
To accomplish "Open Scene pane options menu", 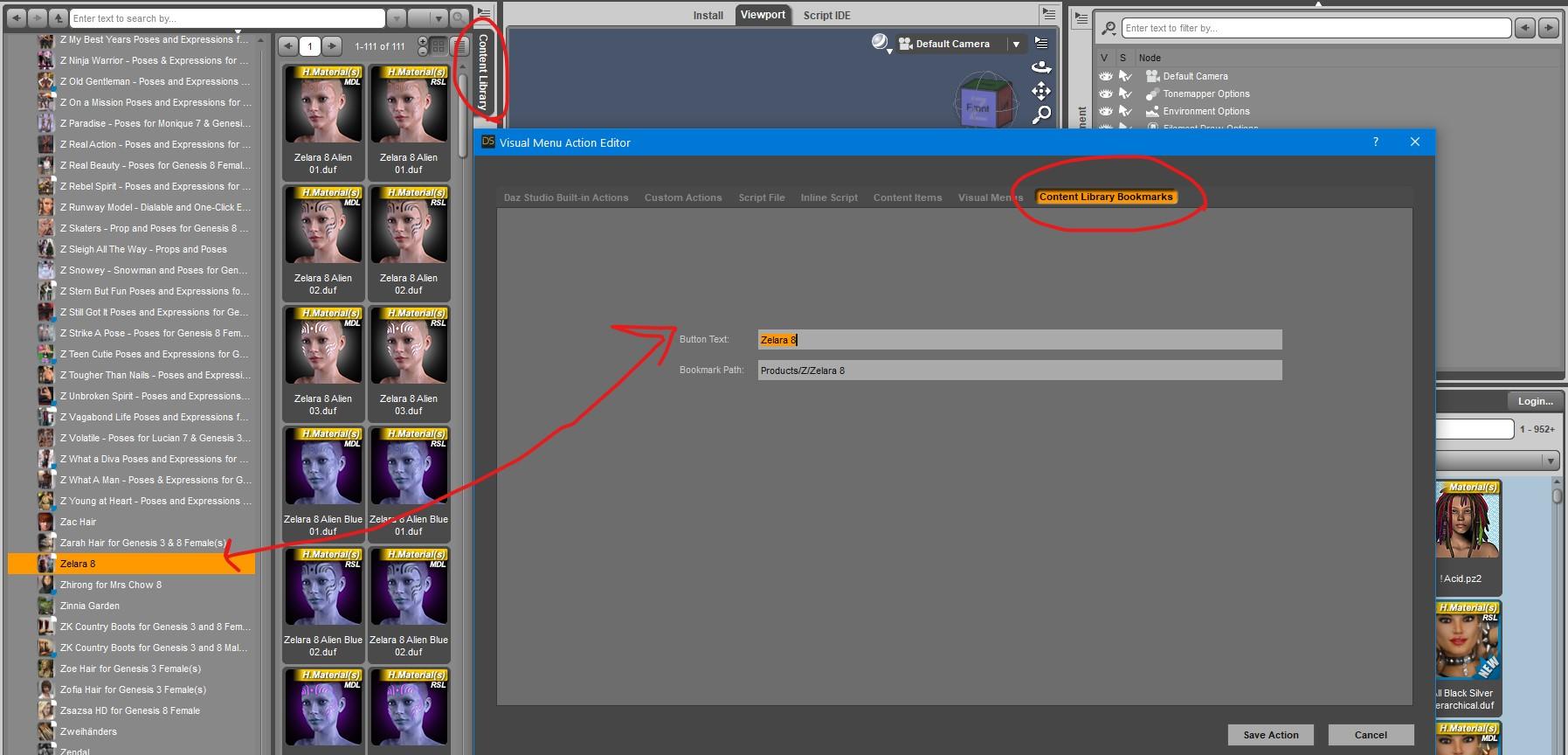I will pos(1081,18).
